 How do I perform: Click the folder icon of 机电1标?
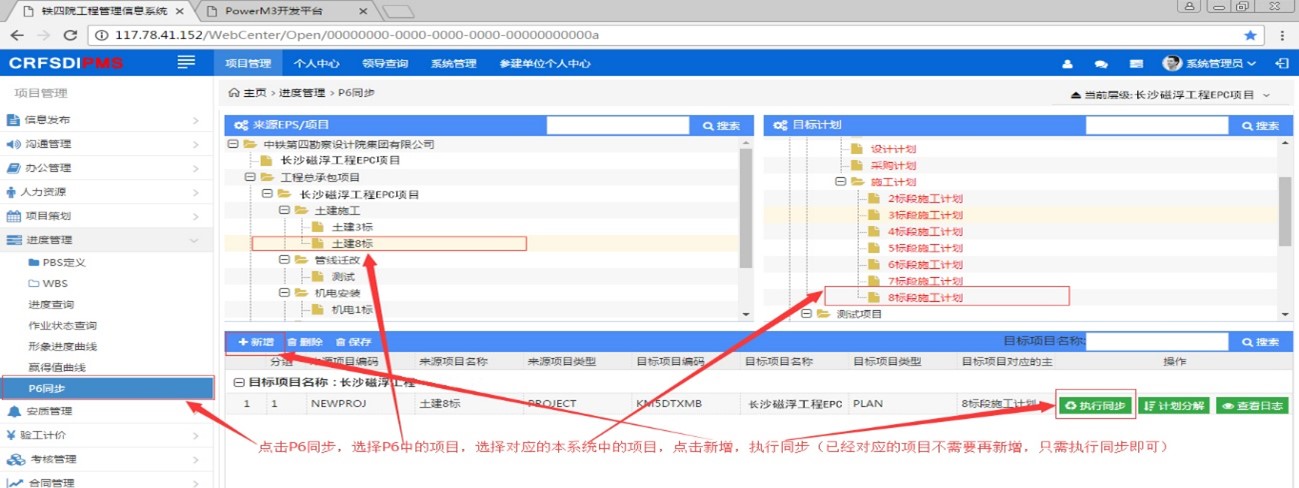tap(318, 309)
